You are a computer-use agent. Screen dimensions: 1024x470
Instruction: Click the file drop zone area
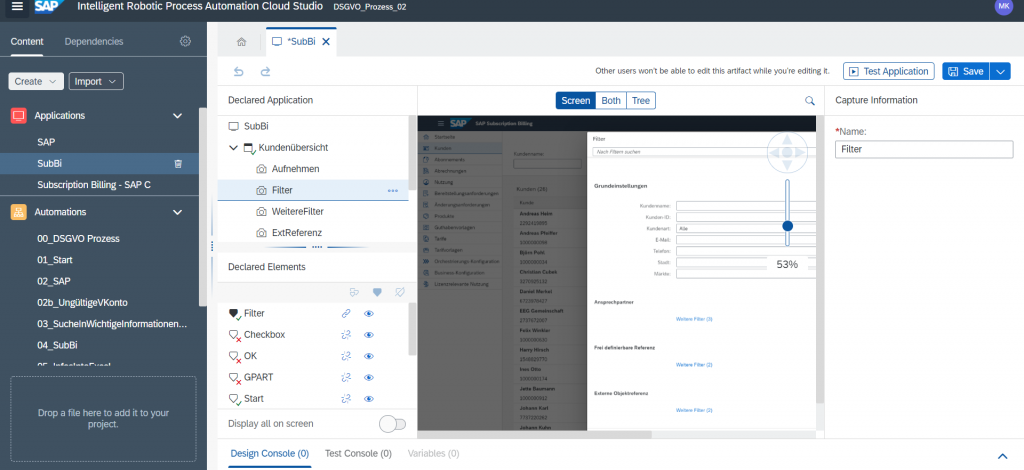click(x=103, y=418)
